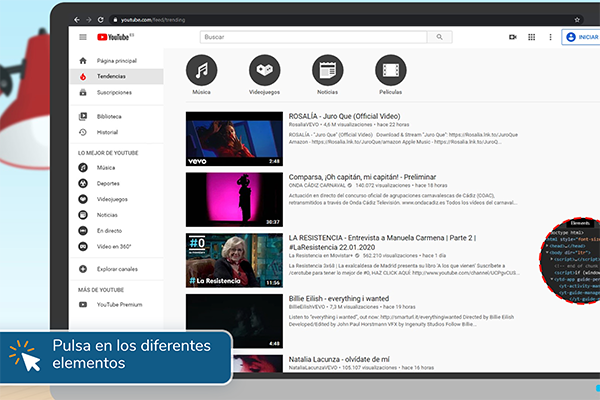Click the Tendencias flame icon

[83, 77]
